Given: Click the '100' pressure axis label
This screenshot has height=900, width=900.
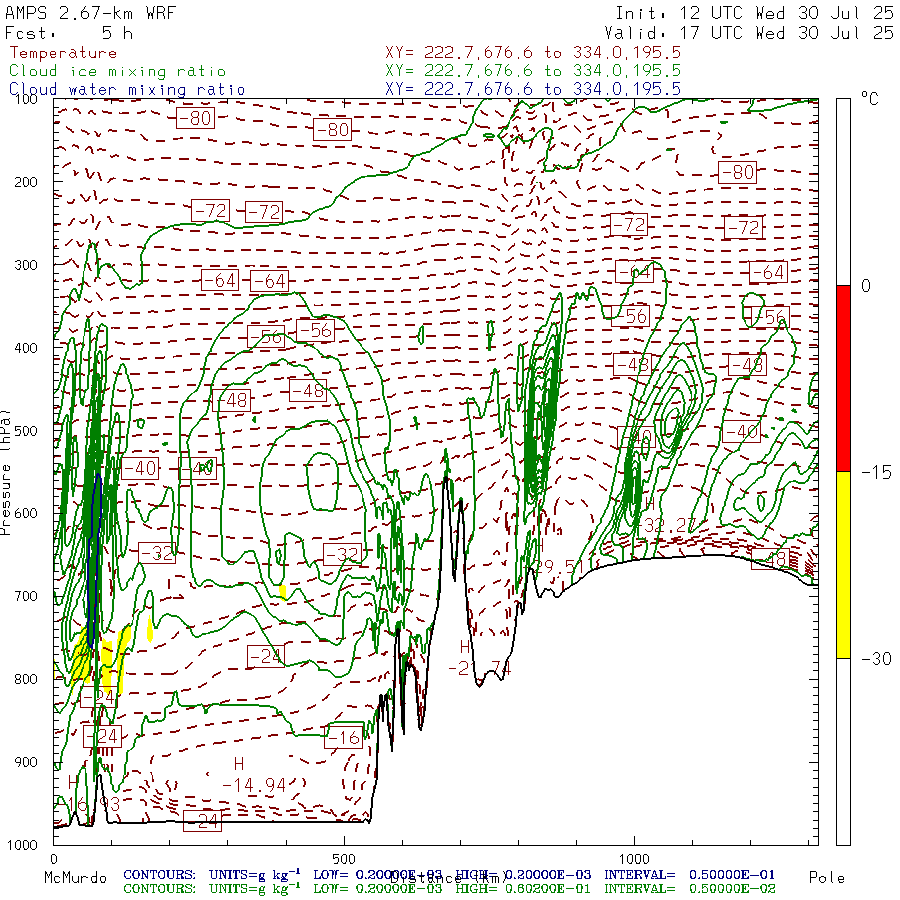Looking at the screenshot, I should pos(26,99).
